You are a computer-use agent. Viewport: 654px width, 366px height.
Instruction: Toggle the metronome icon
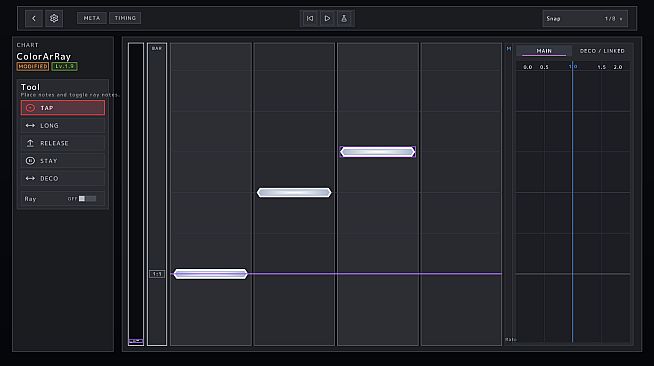pyautogui.click(x=344, y=18)
